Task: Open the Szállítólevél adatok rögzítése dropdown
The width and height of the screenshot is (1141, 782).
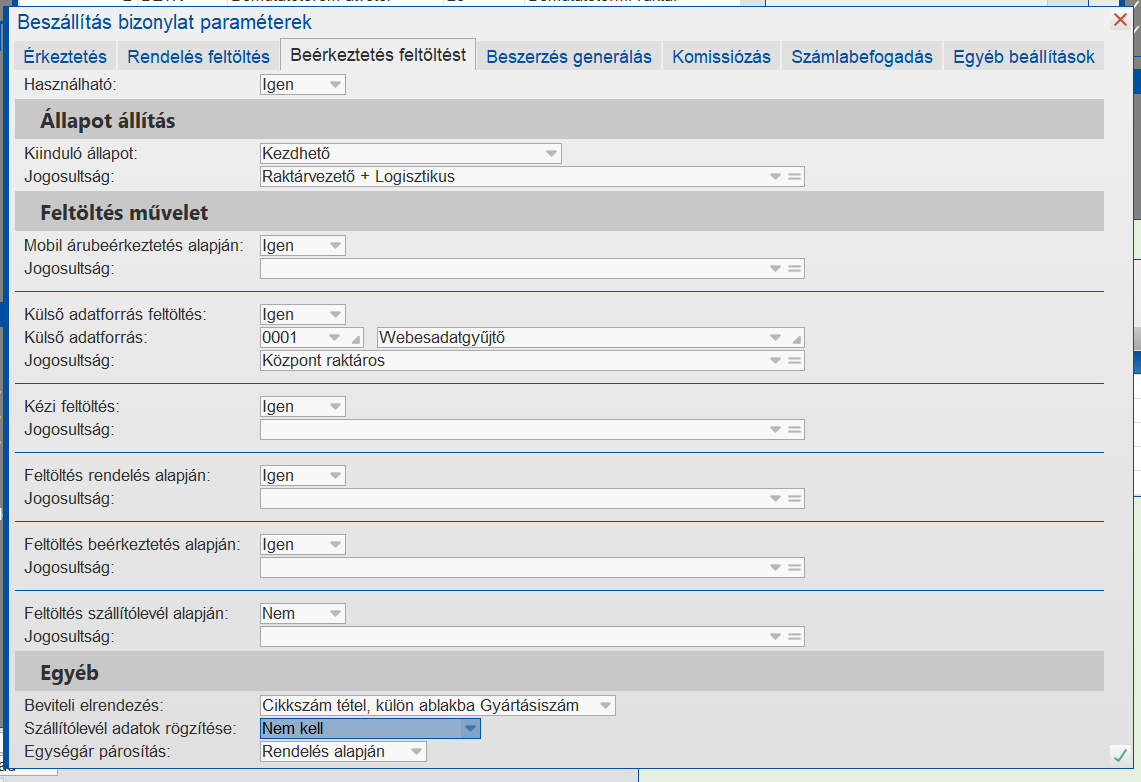Action: [x=470, y=729]
